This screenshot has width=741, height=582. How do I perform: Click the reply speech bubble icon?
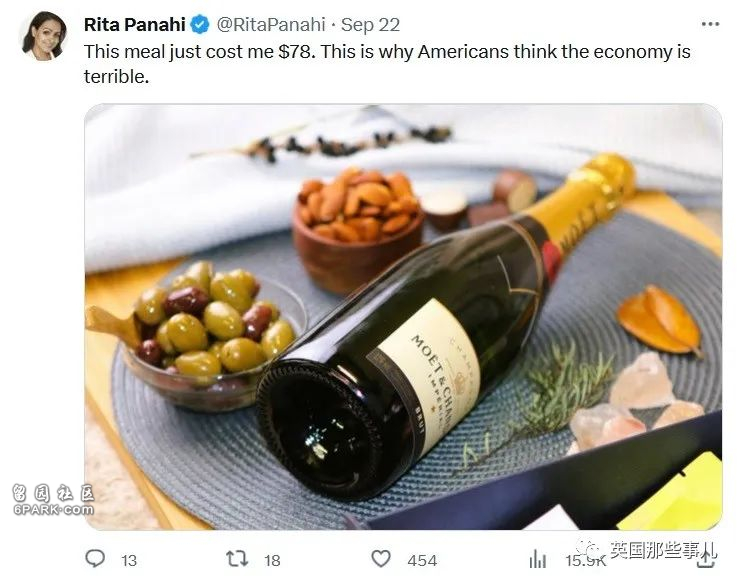(95, 559)
